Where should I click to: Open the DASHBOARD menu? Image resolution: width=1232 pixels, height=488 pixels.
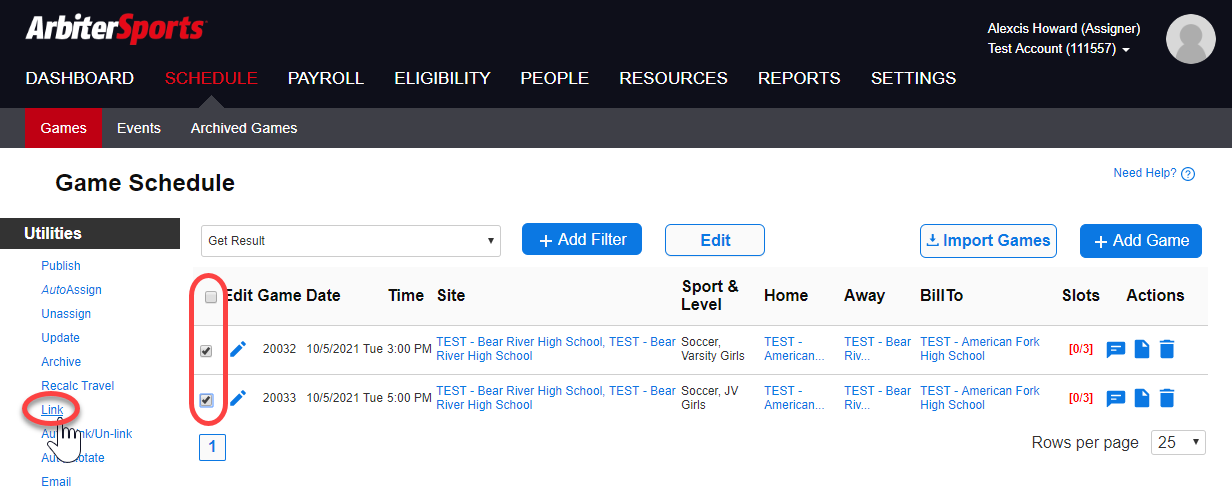pyautogui.click(x=80, y=78)
